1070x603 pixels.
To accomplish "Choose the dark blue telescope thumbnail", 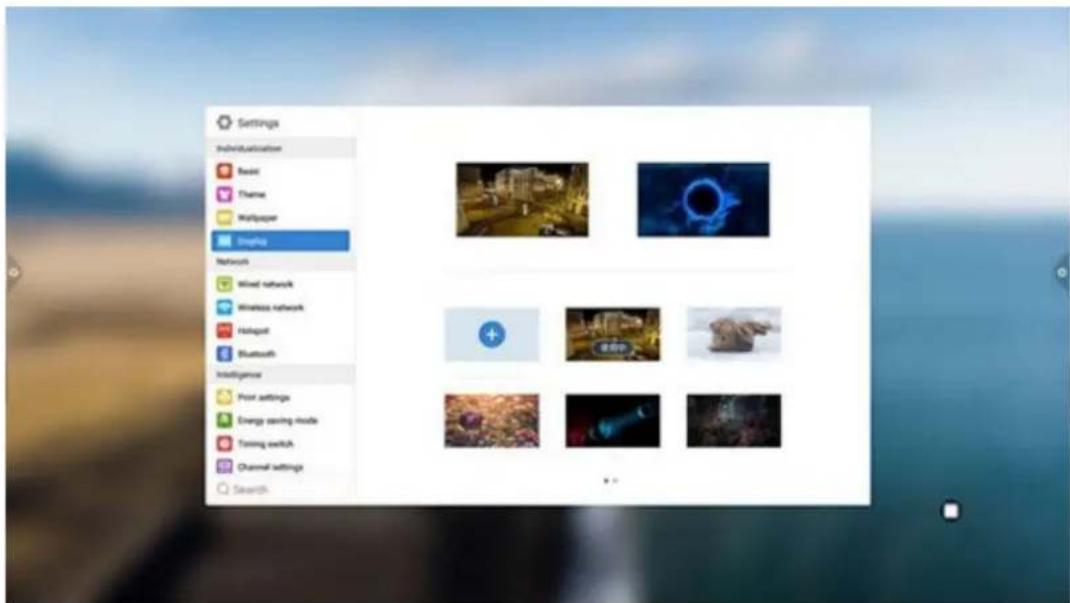I will tap(613, 421).
